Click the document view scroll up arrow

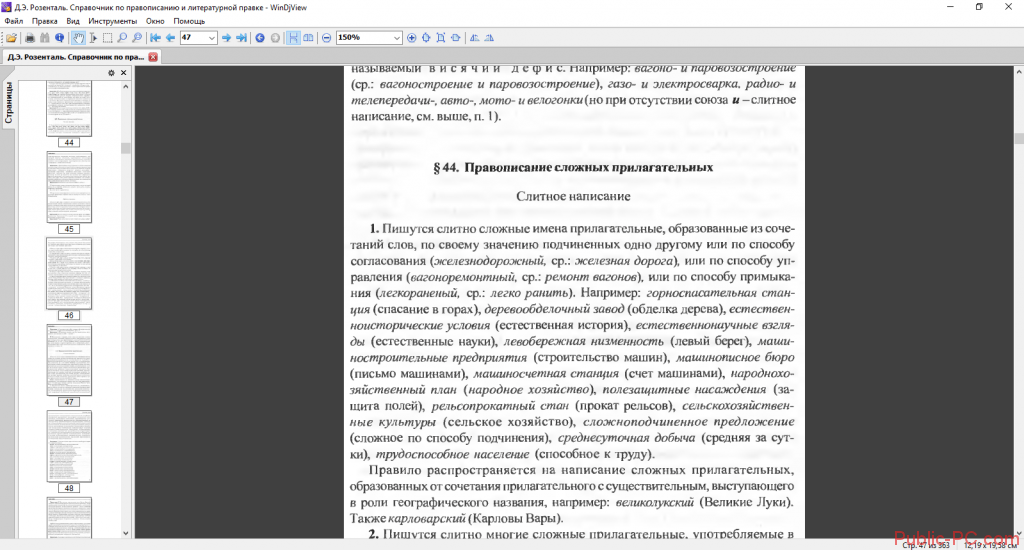point(1019,71)
